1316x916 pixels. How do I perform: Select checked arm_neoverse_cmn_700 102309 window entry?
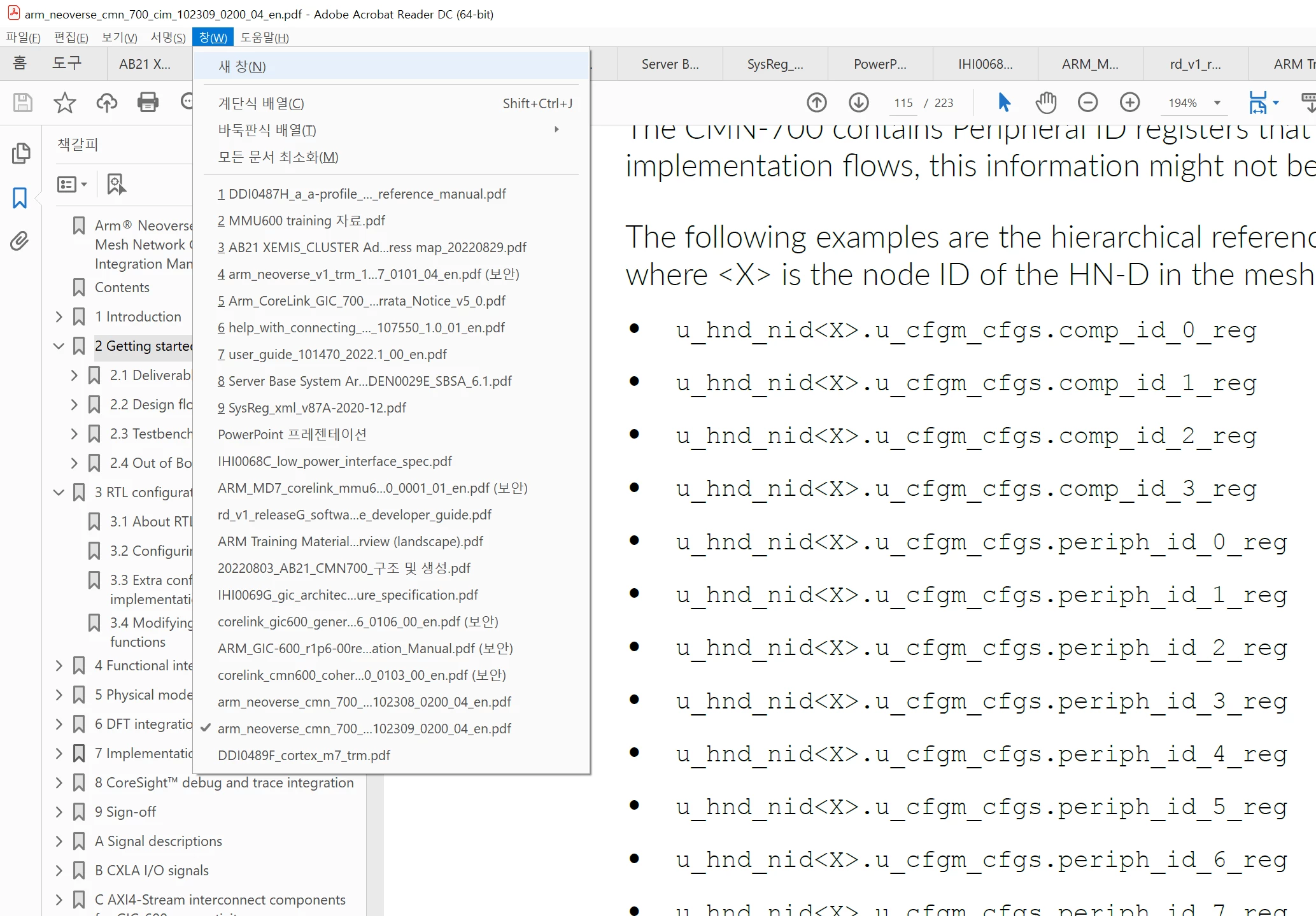(364, 728)
